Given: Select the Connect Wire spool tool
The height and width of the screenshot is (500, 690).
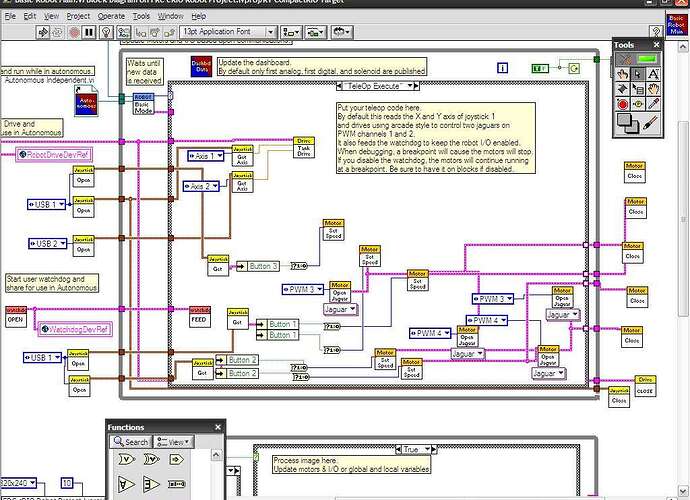Looking at the screenshot, I should point(622,89).
